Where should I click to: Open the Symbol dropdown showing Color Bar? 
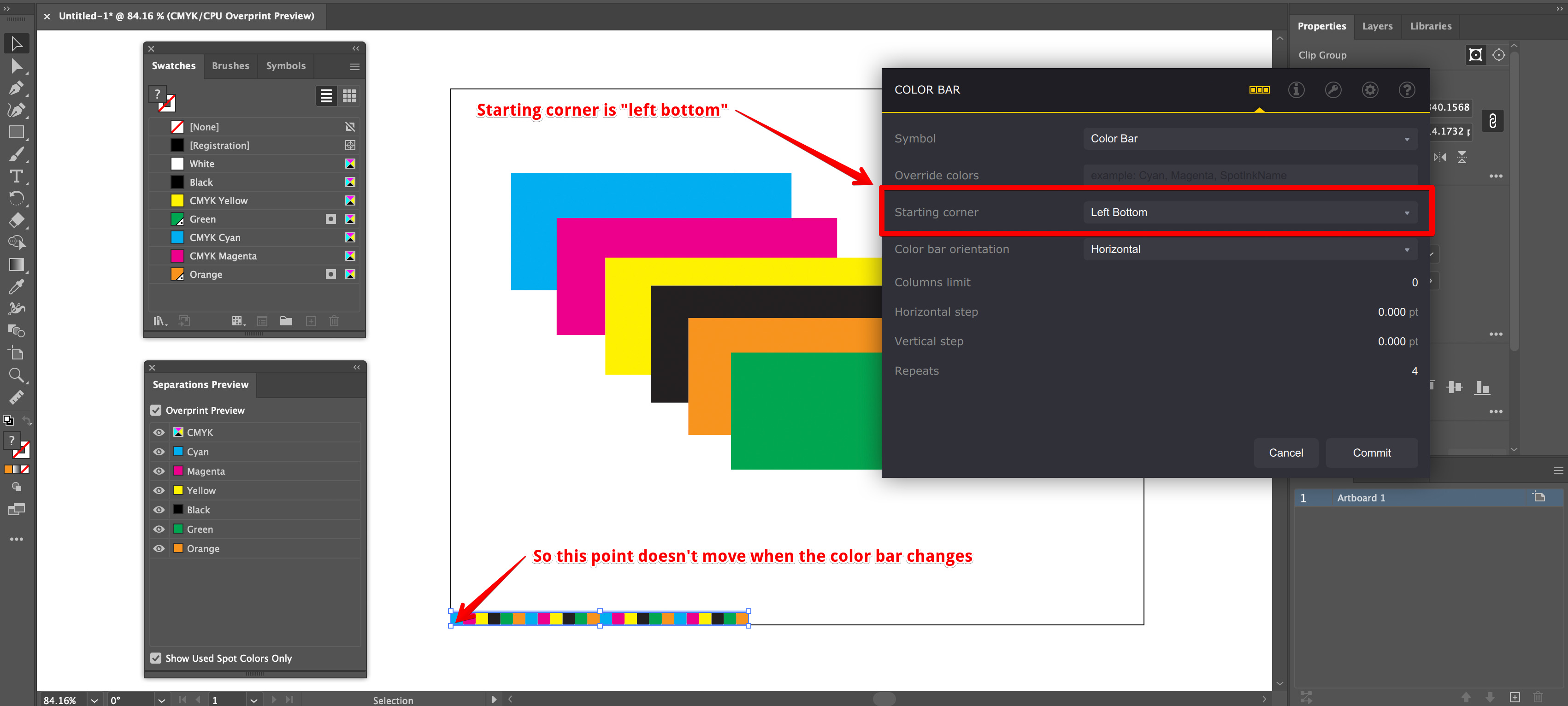pos(1250,138)
